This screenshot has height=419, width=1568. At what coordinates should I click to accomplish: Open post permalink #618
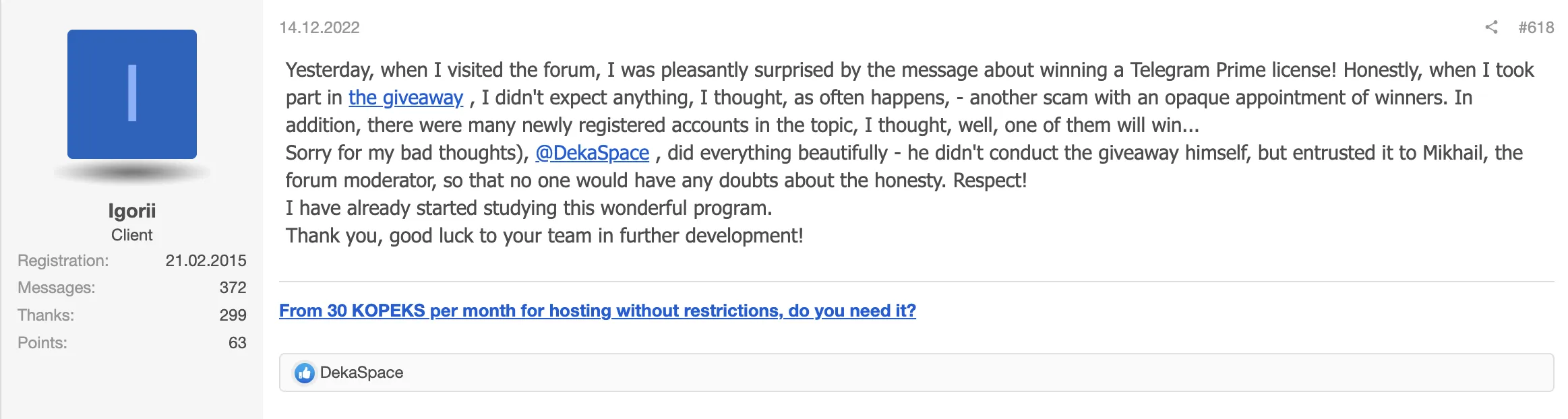[x=1536, y=27]
